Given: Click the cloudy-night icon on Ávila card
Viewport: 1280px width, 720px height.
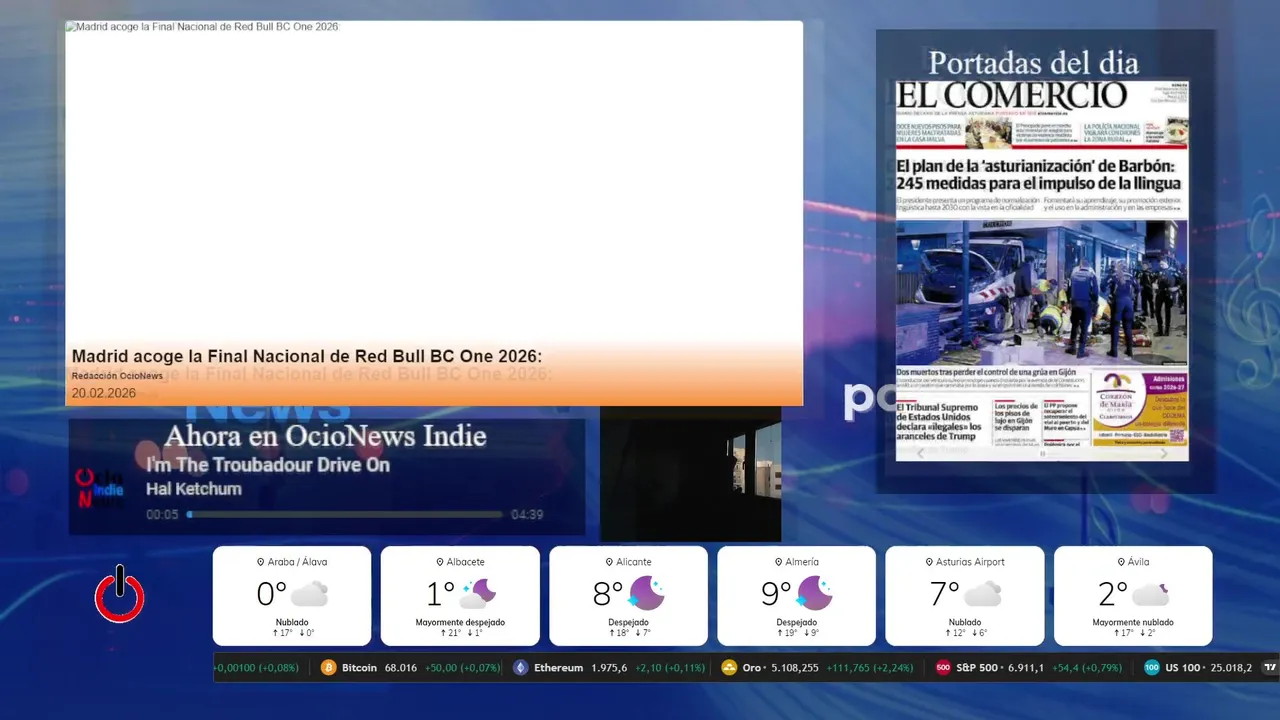Looking at the screenshot, I should coord(1151,594).
